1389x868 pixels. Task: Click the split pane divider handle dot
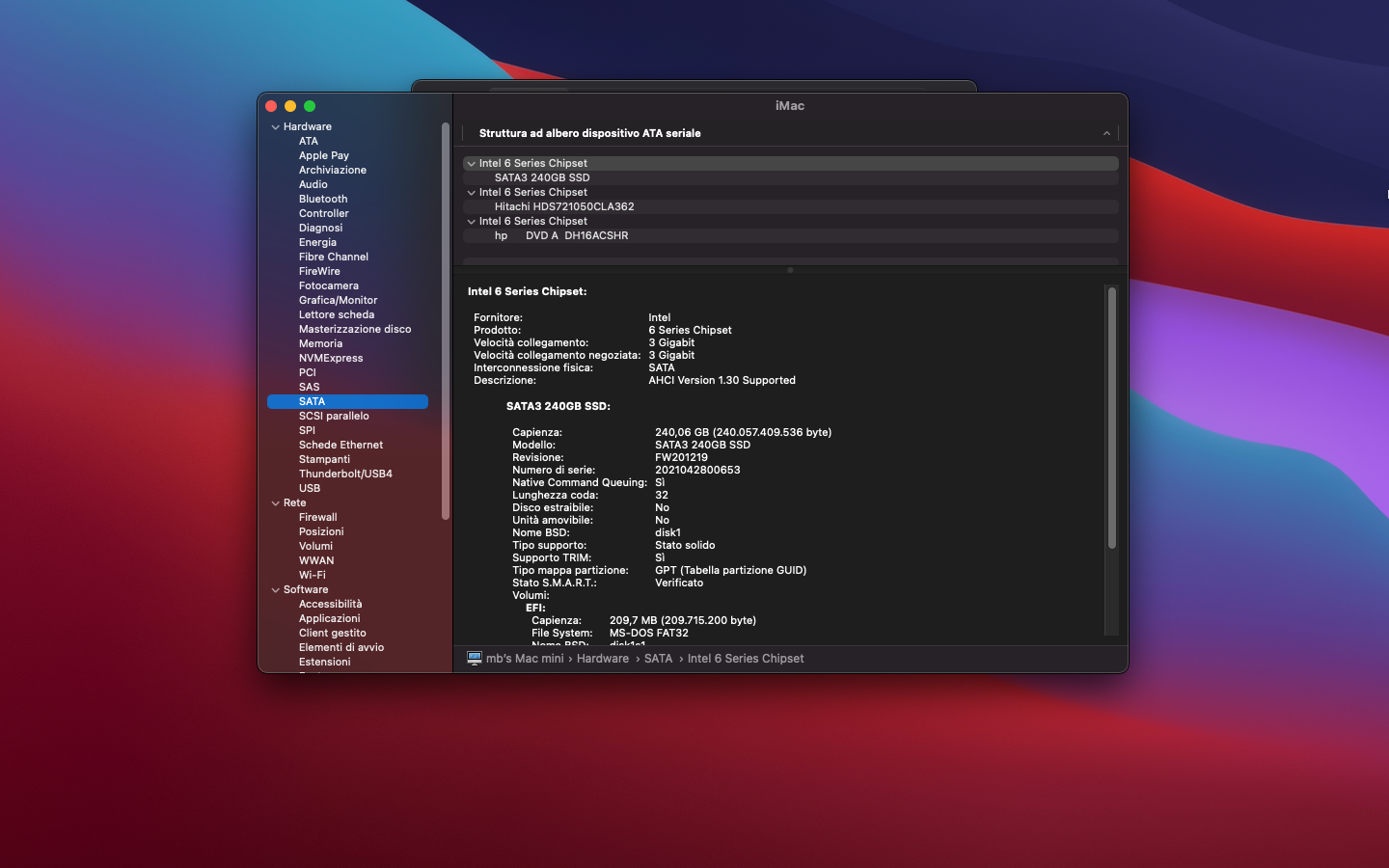(x=790, y=270)
